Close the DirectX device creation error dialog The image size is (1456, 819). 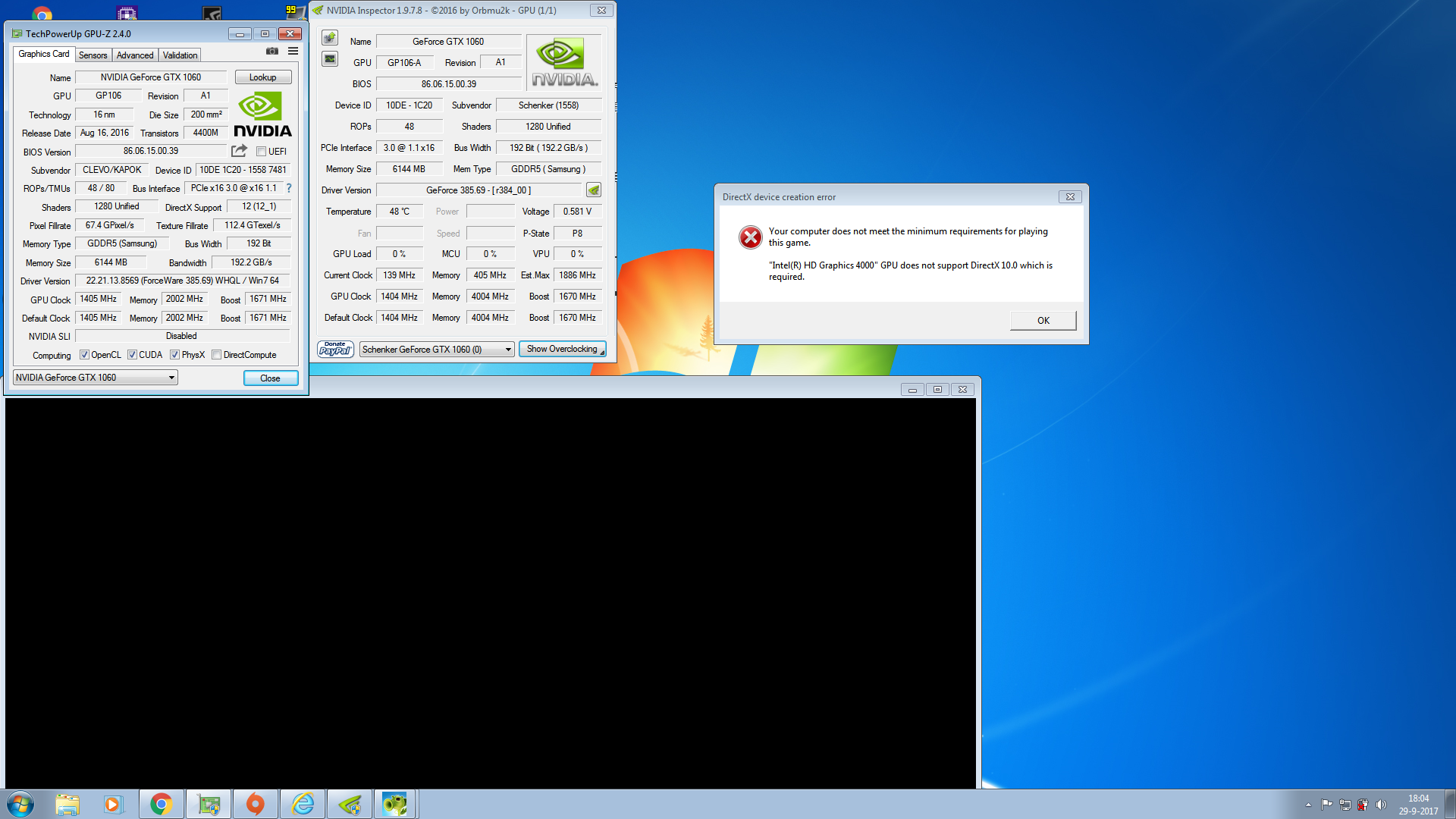pos(1070,196)
